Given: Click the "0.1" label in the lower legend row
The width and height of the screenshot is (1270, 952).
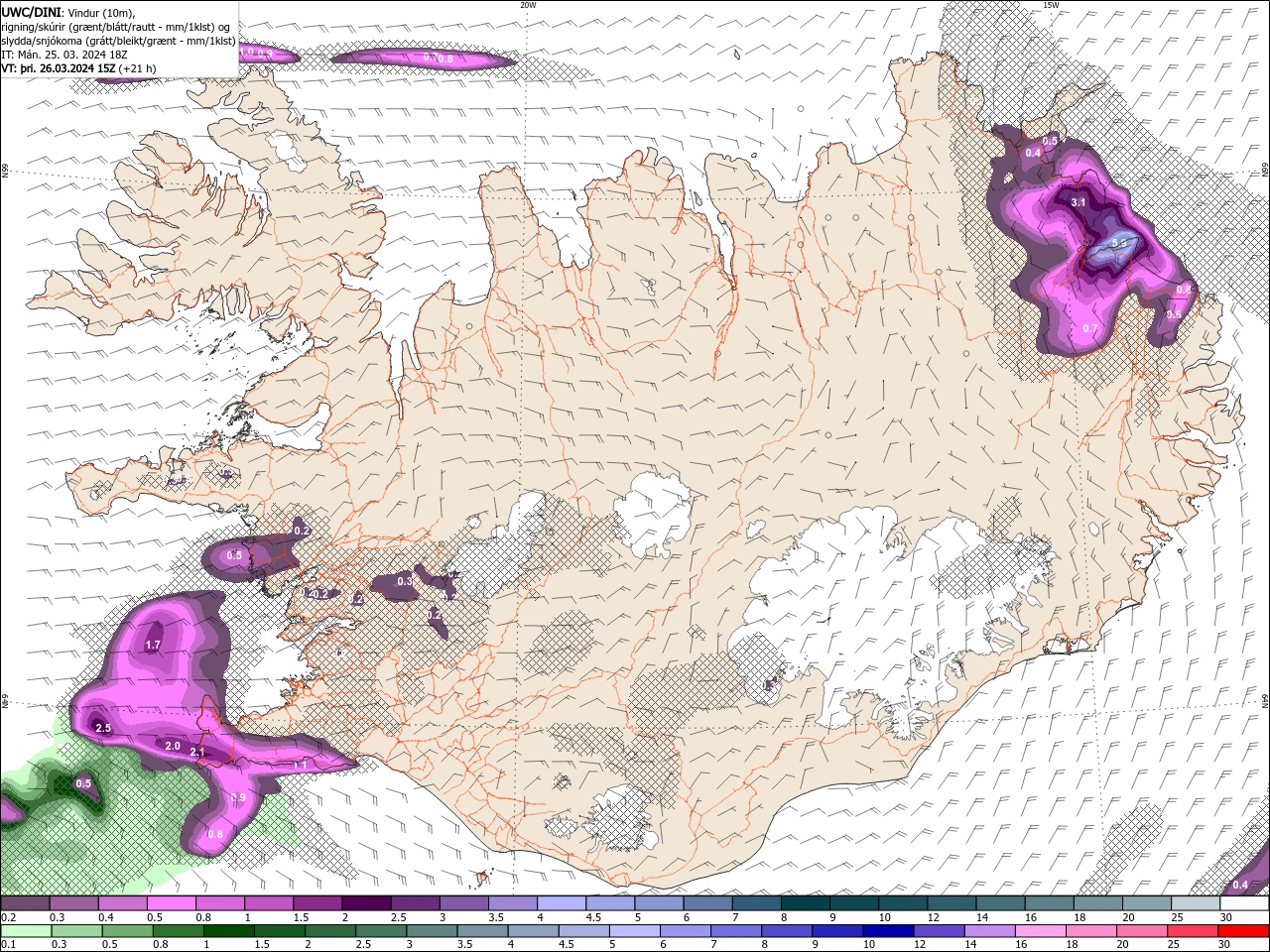Looking at the screenshot, I should [x=8, y=946].
